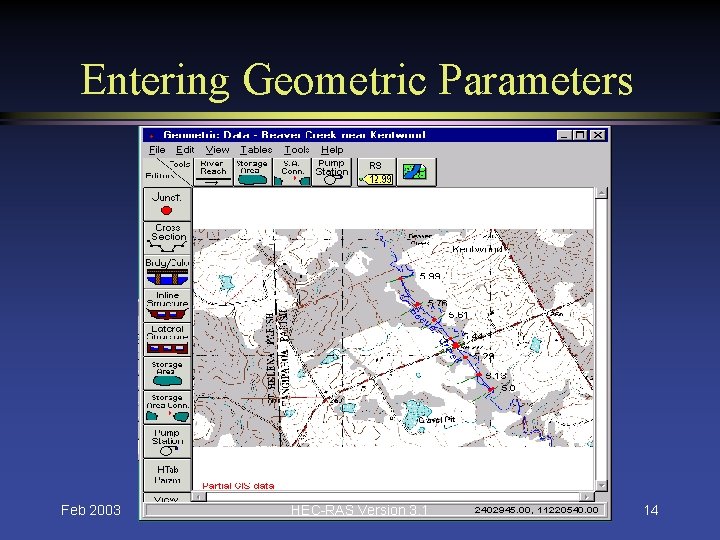Click the vertical scrollbar up arrow
720x540 pixels.
tap(601, 193)
